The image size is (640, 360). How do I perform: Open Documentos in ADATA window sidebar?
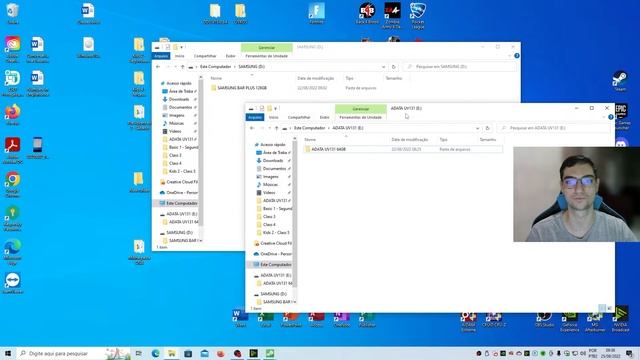point(274,169)
